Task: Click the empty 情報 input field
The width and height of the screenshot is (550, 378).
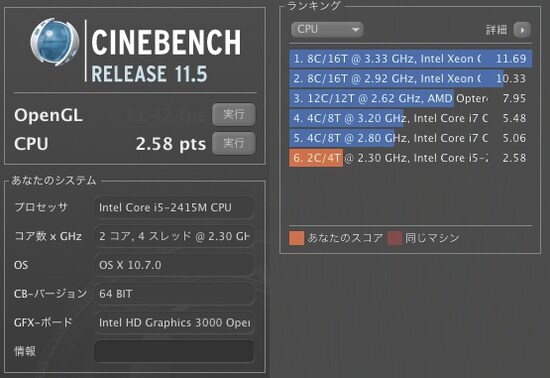Action: pyautogui.click(x=174, y=351)
